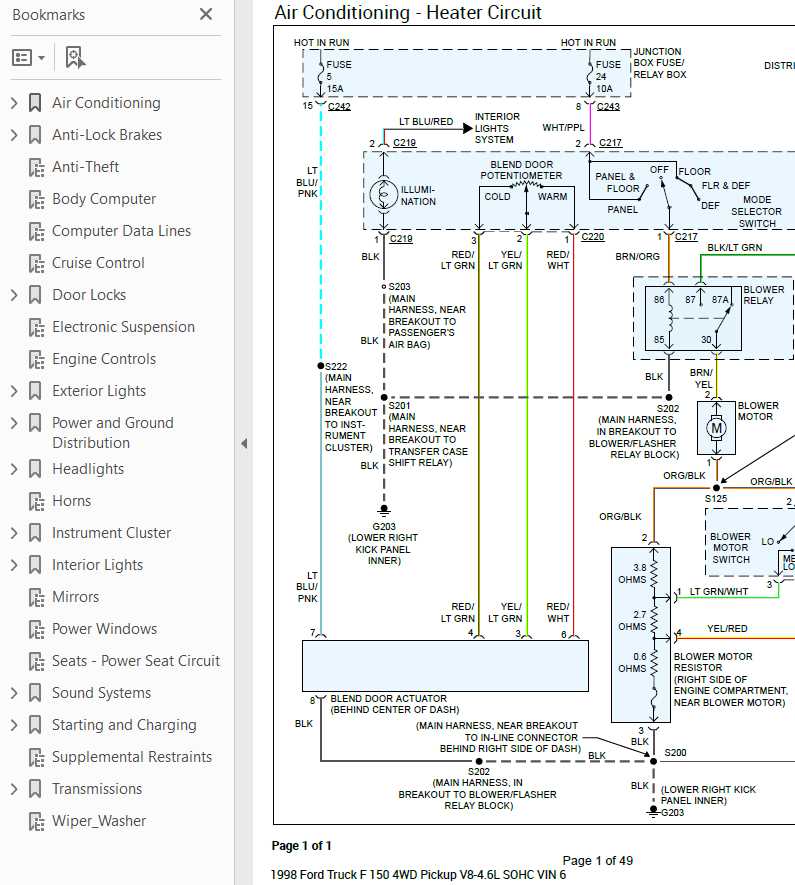Screen dimensions: 795x885
Task: Expand the Air Conditioning bookmark
Action: click(14, 103)
